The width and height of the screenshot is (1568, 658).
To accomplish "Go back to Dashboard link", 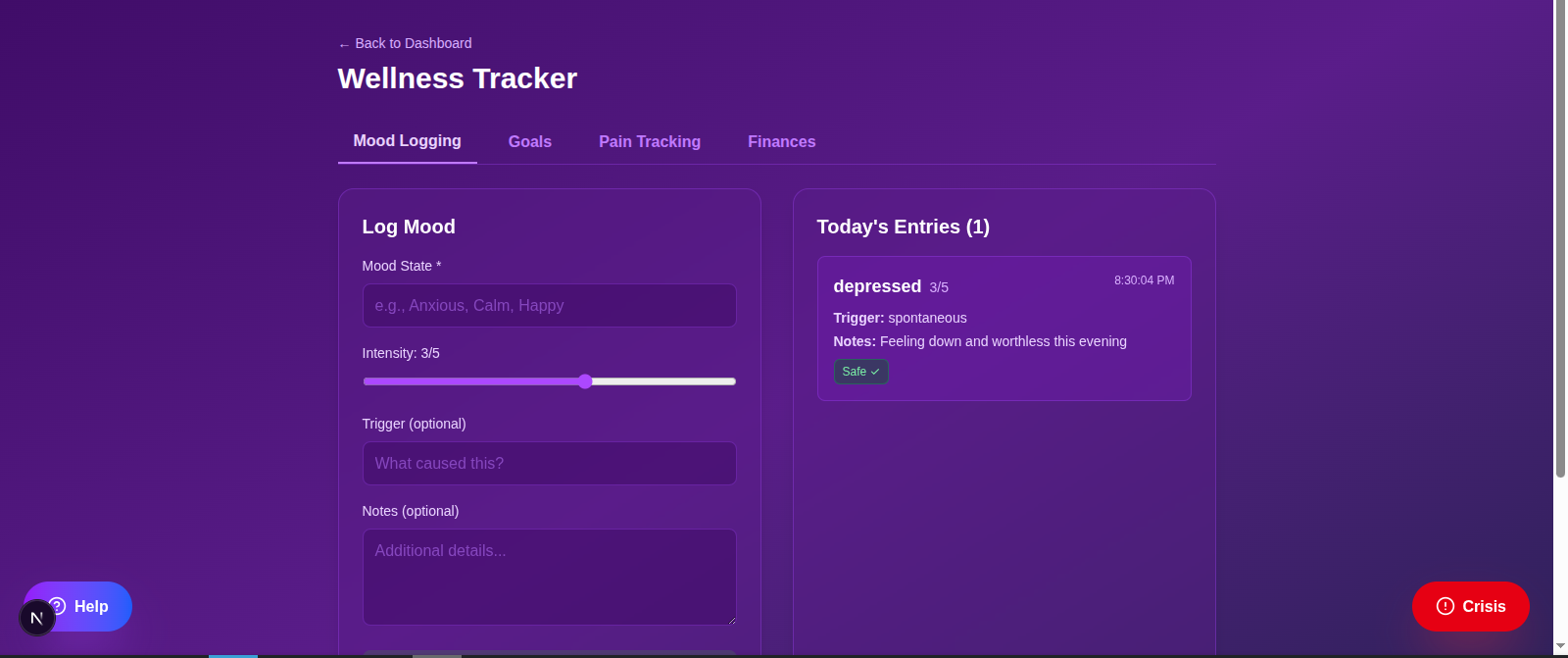I will pos(405,43).
